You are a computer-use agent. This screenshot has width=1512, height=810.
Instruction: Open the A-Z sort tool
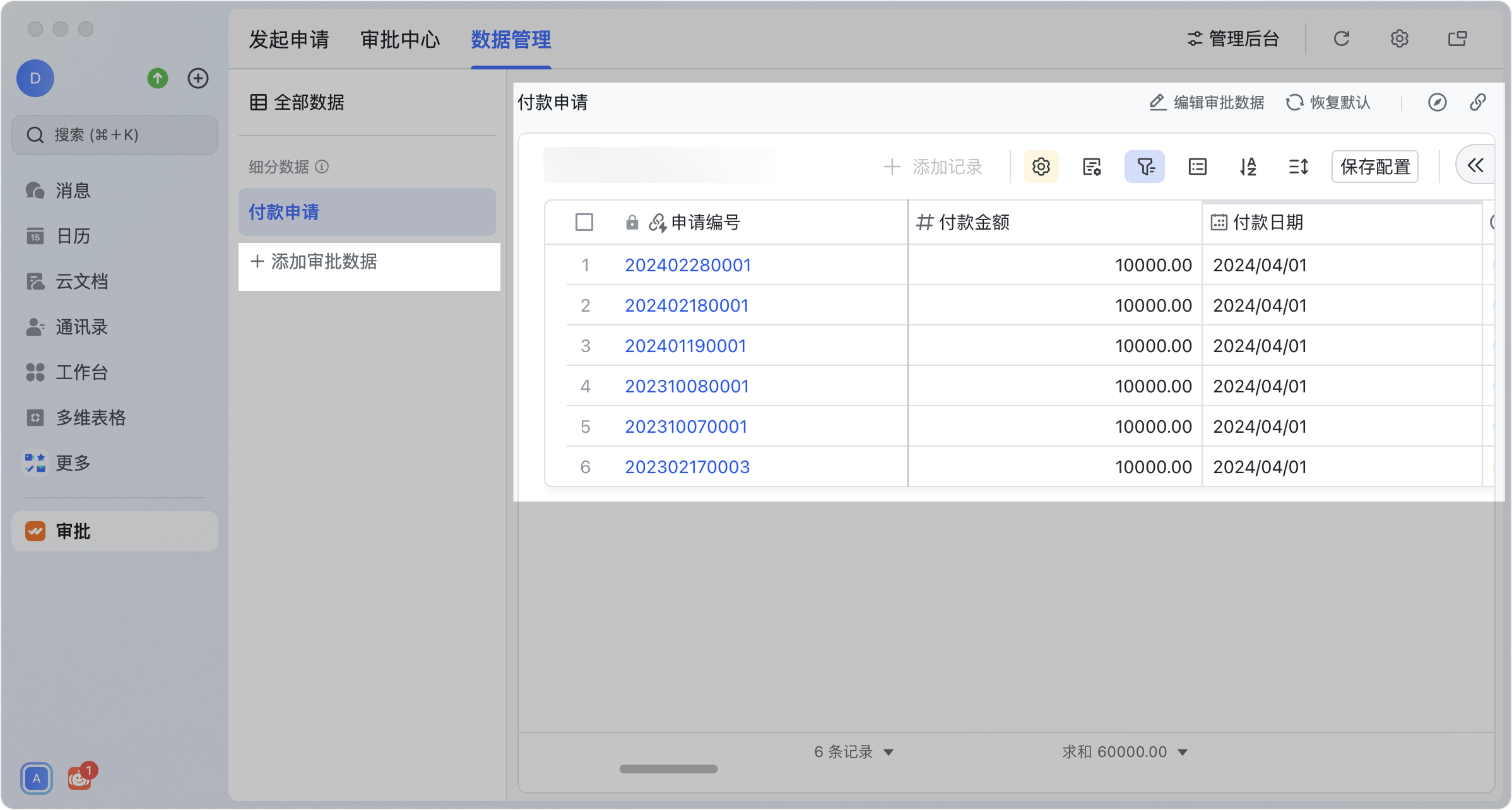[1248, 167]
